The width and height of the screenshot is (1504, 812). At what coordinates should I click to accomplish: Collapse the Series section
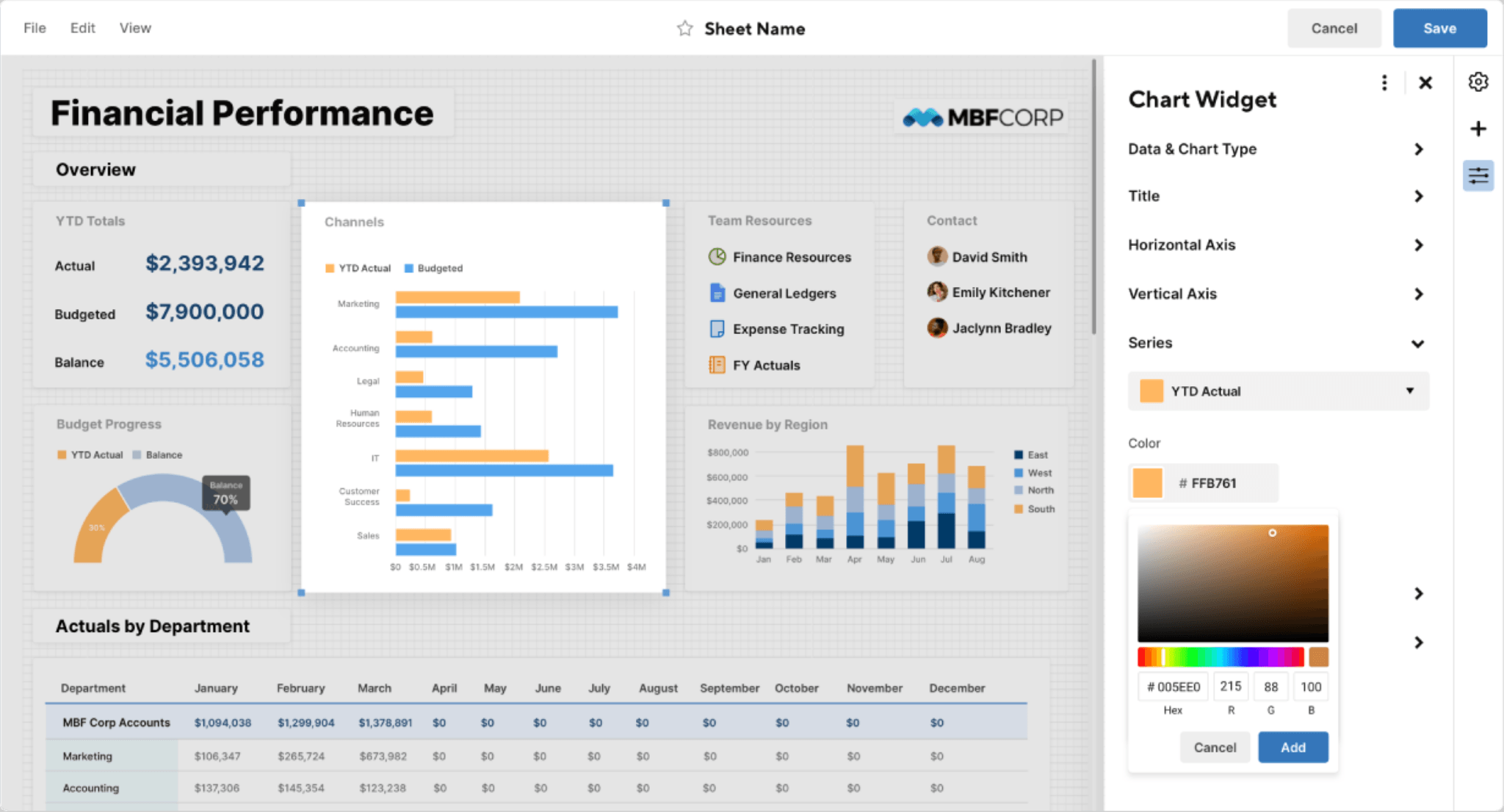[x=1418, y=344]
